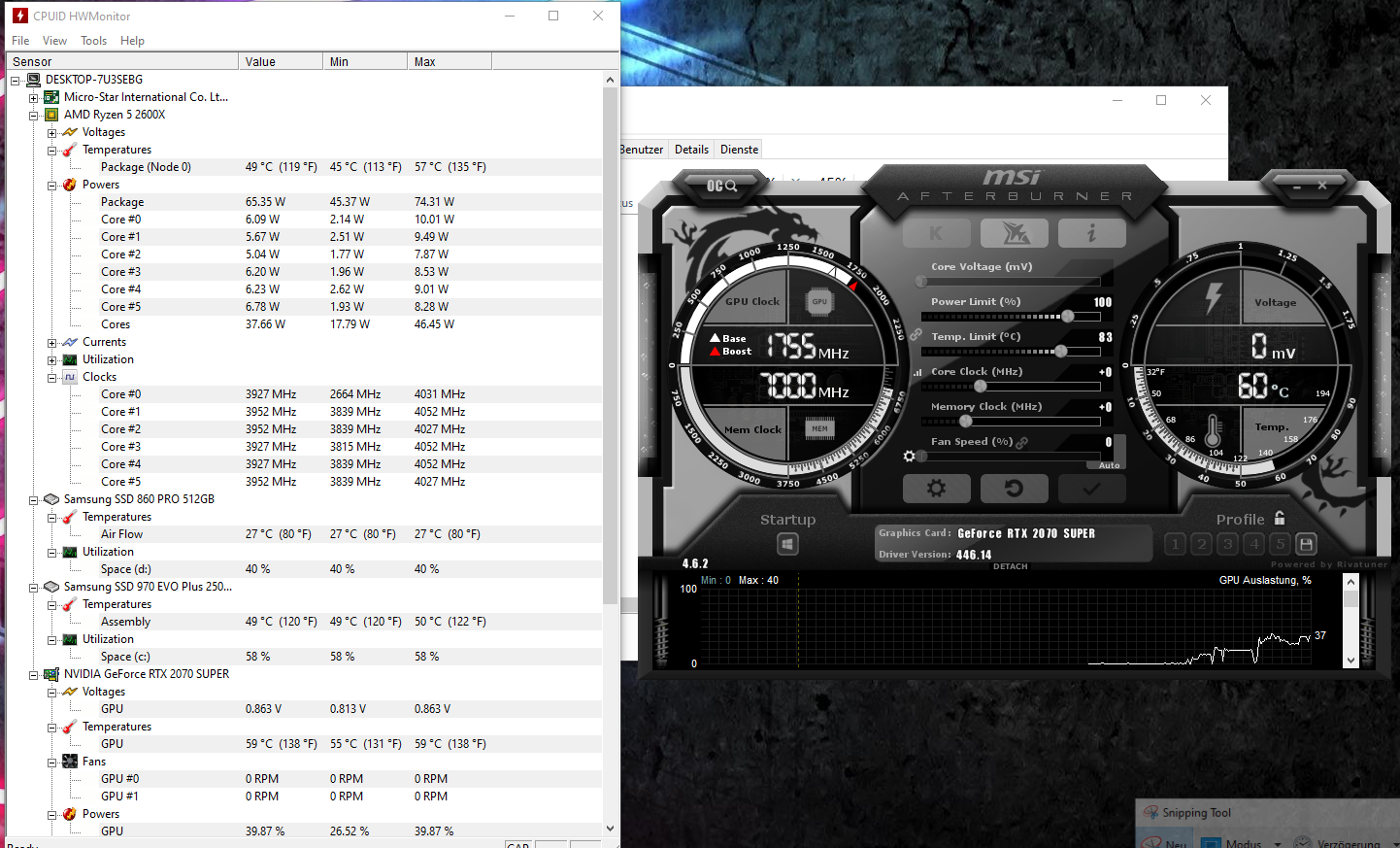Image resolution: width=1400 pixels, height=848 pixels.
Task: Click DETACH above the Afterburner monitoring graph
Action: pos(1010,566)
